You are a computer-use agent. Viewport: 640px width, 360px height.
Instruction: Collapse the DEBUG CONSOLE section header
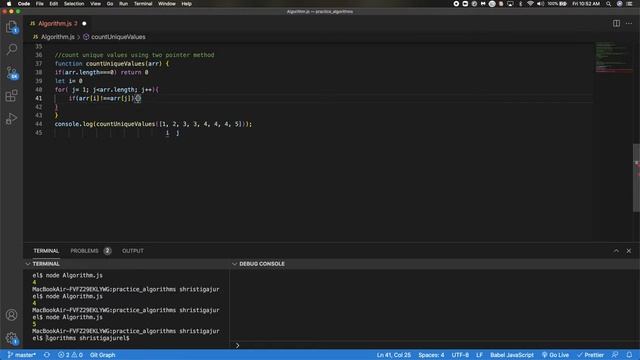coord(434,264)
